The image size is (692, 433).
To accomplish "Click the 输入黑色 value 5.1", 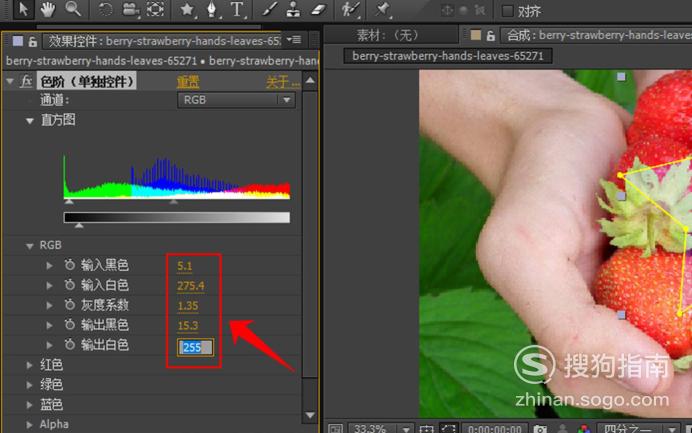I will [x=184, y=266].
